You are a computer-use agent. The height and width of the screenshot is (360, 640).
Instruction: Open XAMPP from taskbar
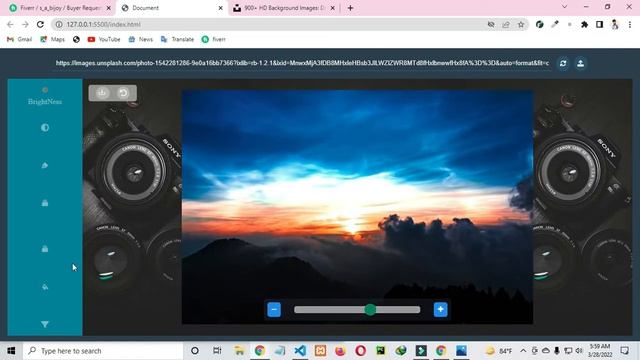tap(320, 351)
